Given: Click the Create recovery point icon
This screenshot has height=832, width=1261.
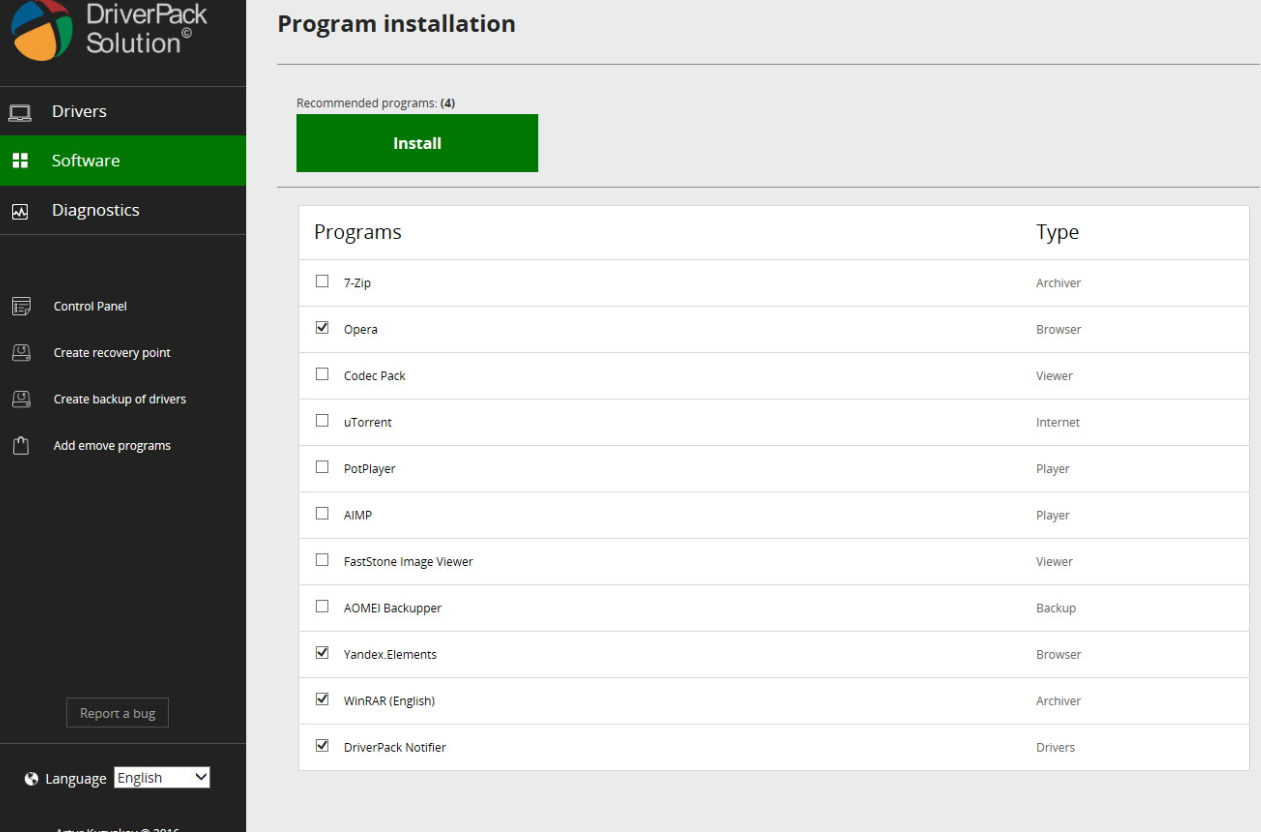Looking at the screenshot, I should 19,352.
